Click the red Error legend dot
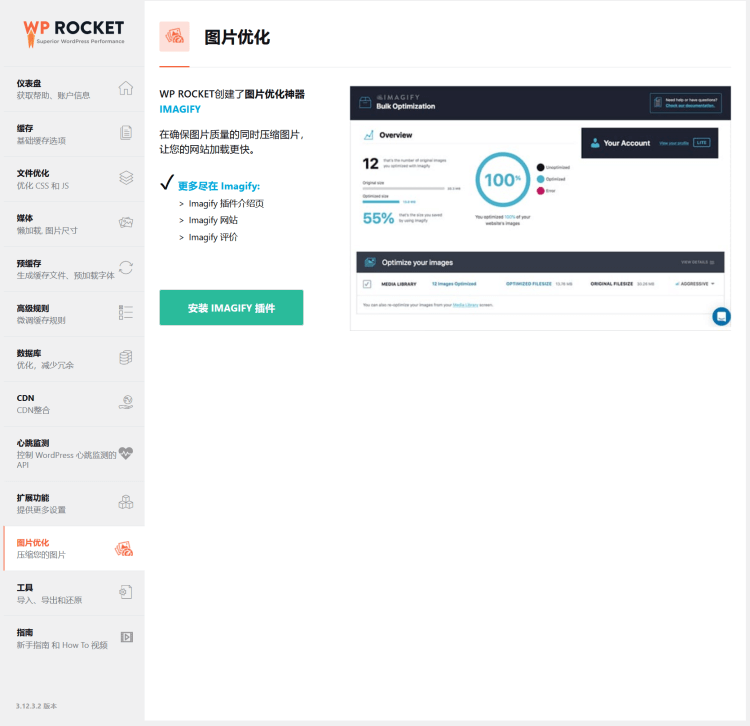This screenshot has width=750, height=726. click(540, 191)
